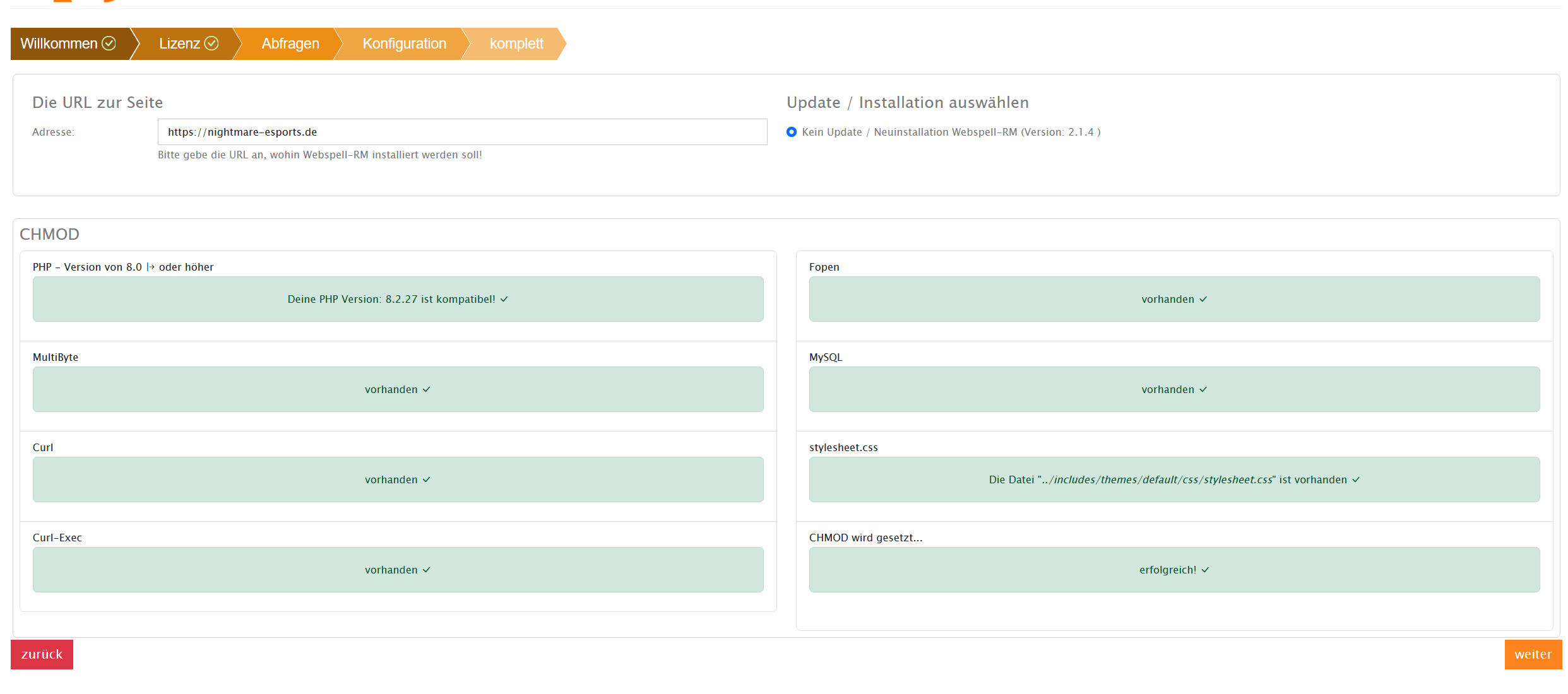Select Kein Update / Neuinstallation radio button
The image size is (1568, 694).
pyautogui.click(x=792, y=132)
